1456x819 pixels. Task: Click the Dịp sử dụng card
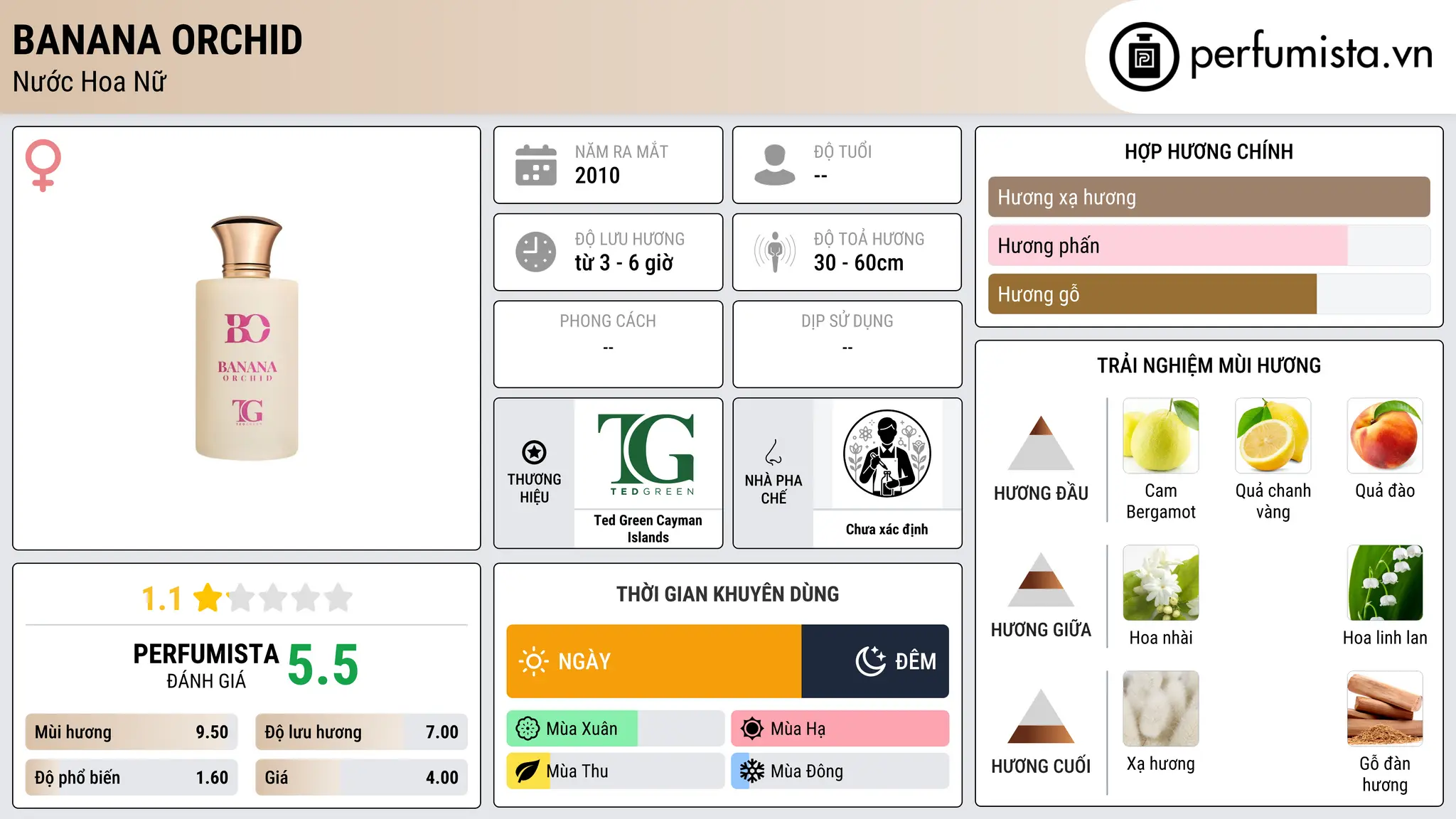pos(847,344)
